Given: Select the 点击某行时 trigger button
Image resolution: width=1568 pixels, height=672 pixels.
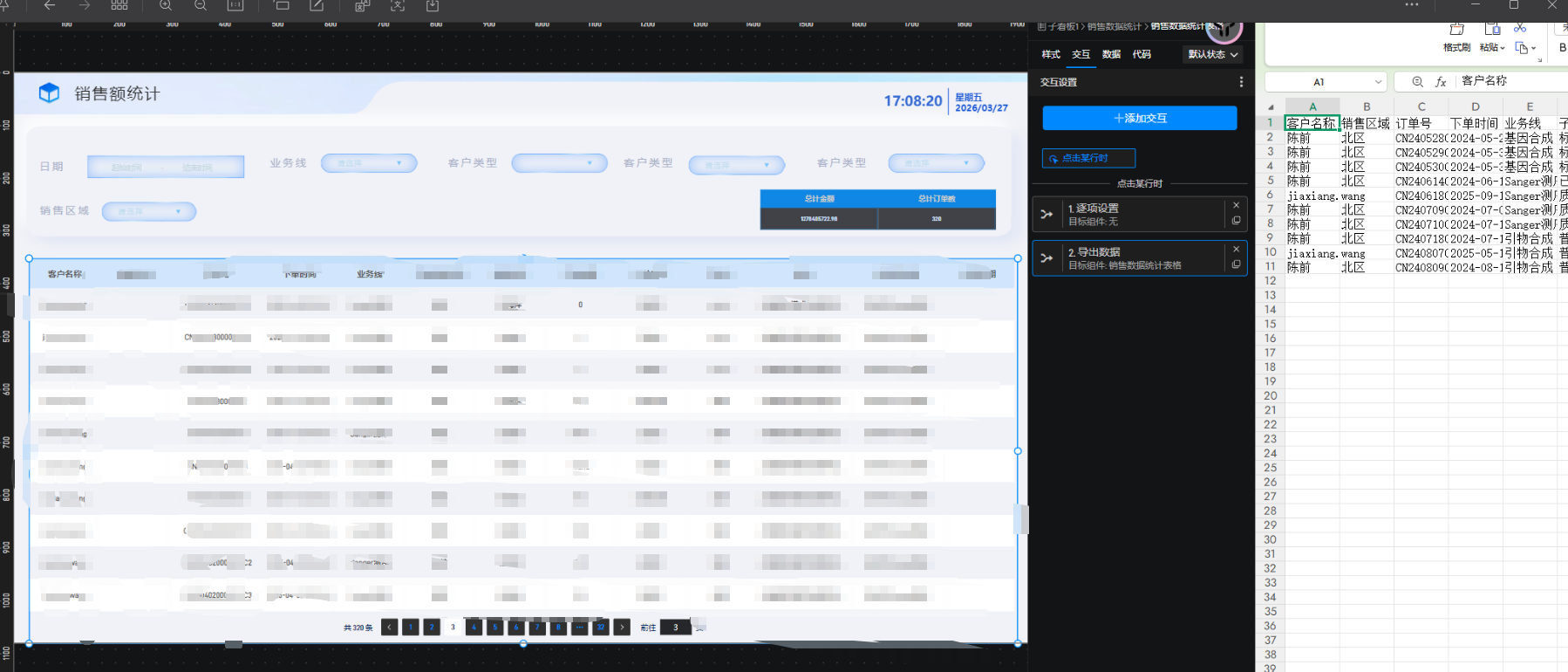Looking at the screenshot, I should pyautogui.click(x=1088, y=158).
